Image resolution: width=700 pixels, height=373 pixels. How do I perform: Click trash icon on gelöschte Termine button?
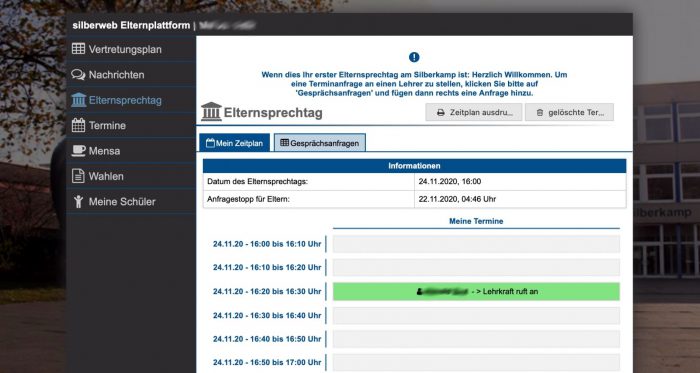[x=539, y=113]
